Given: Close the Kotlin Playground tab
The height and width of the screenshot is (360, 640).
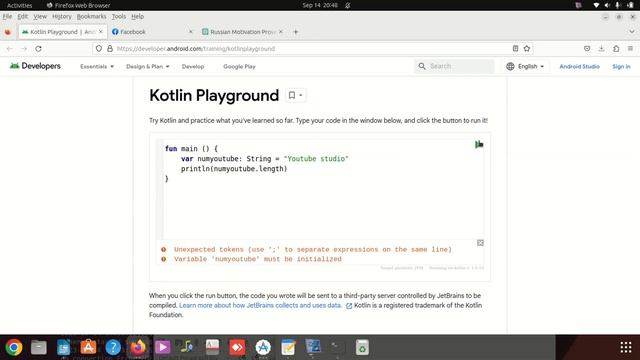Looking at the screenshot, I should pos(101,32).
